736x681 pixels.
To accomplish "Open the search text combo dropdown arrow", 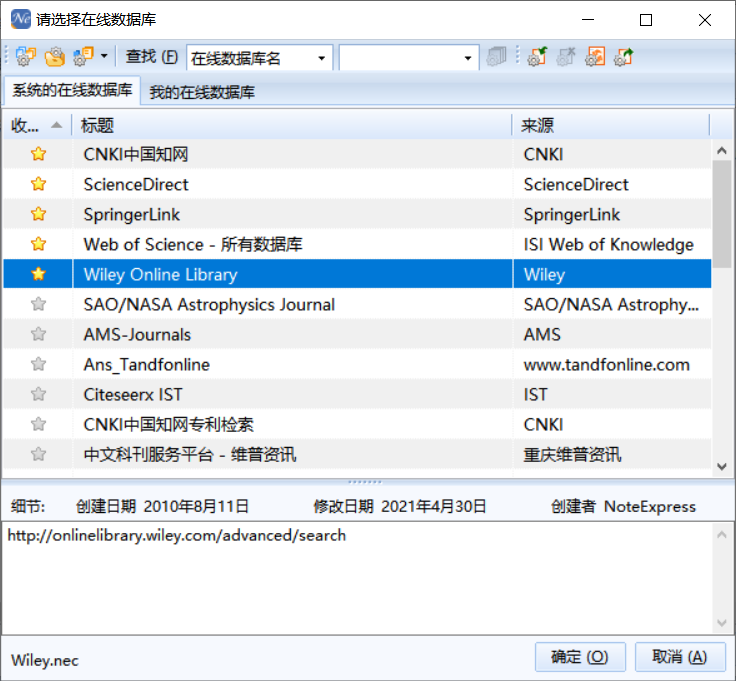I will (468, 58).
